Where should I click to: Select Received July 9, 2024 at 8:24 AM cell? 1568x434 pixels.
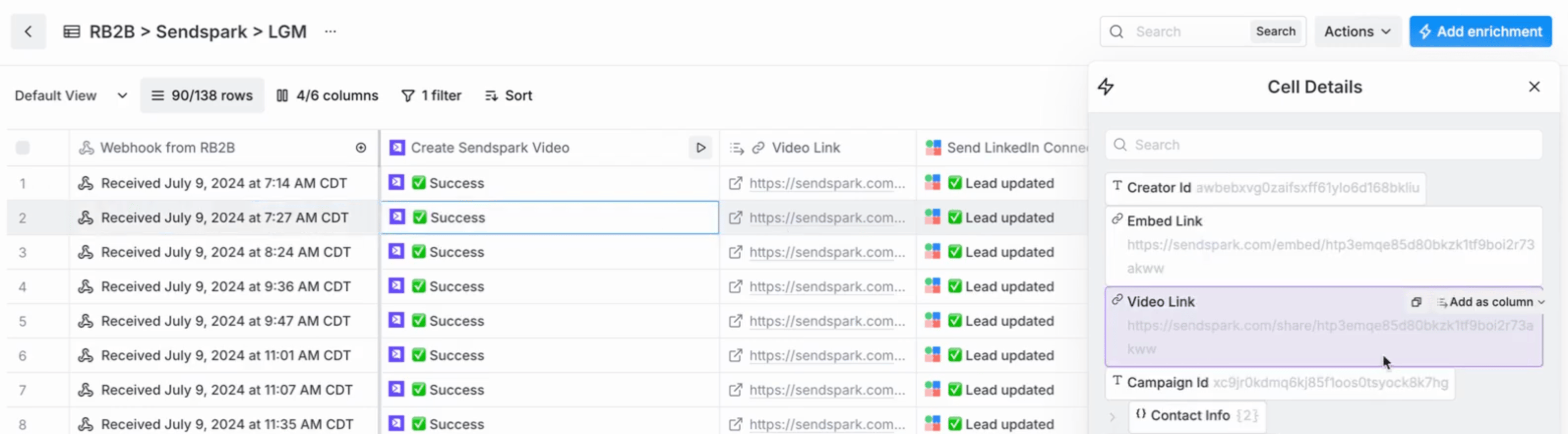[x=224, y=252]
